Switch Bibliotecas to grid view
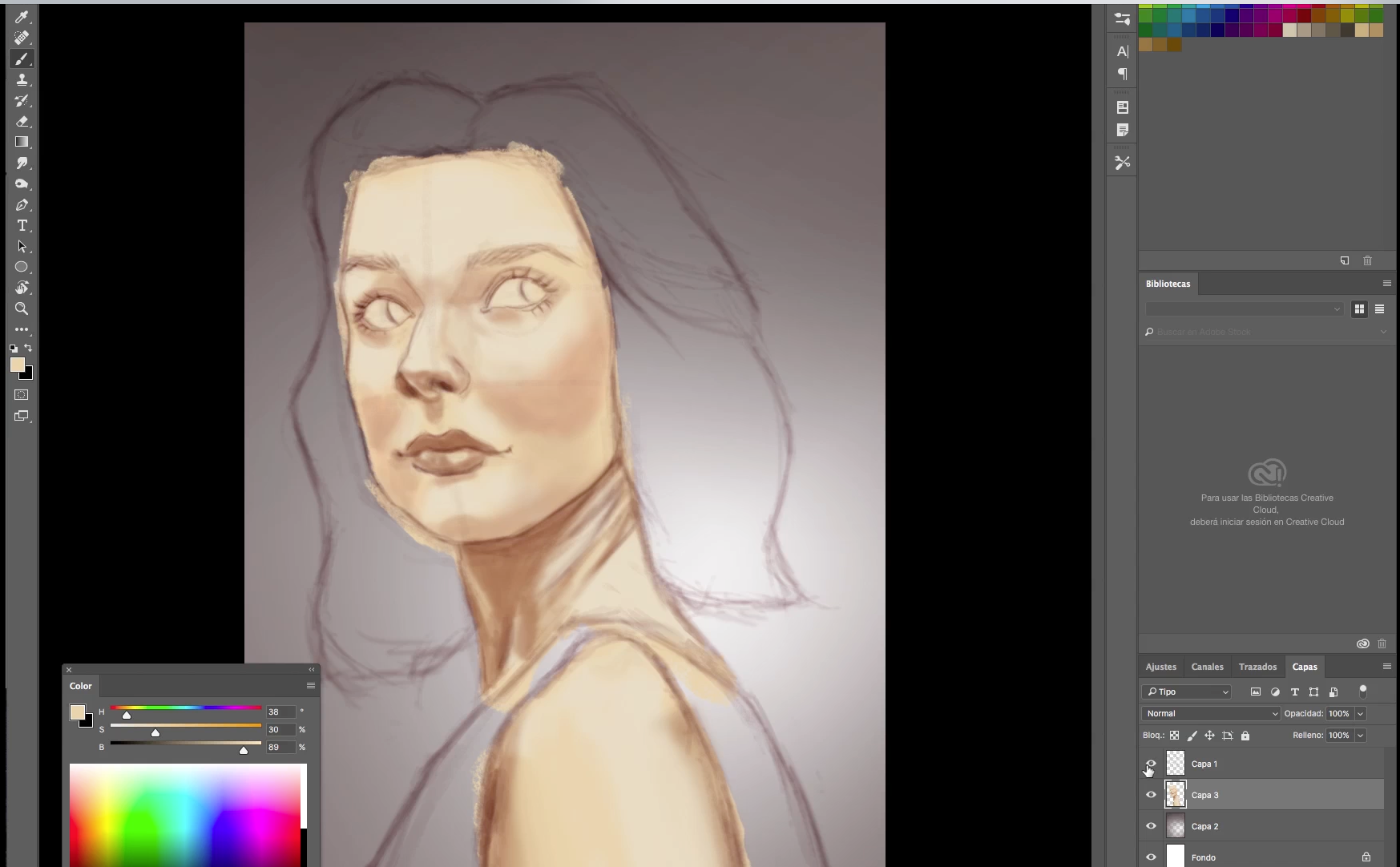The width and height of the screenshot is (1400, 867). (1359, 309)
